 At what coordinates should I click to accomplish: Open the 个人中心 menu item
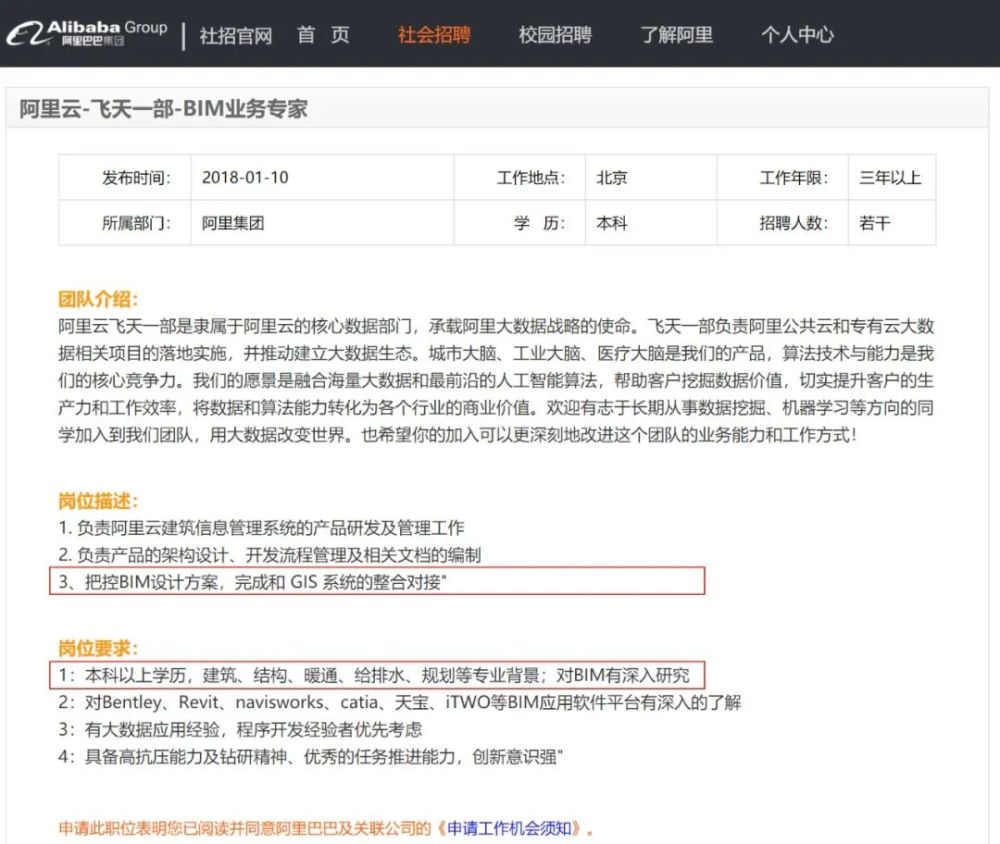(797, 34)
